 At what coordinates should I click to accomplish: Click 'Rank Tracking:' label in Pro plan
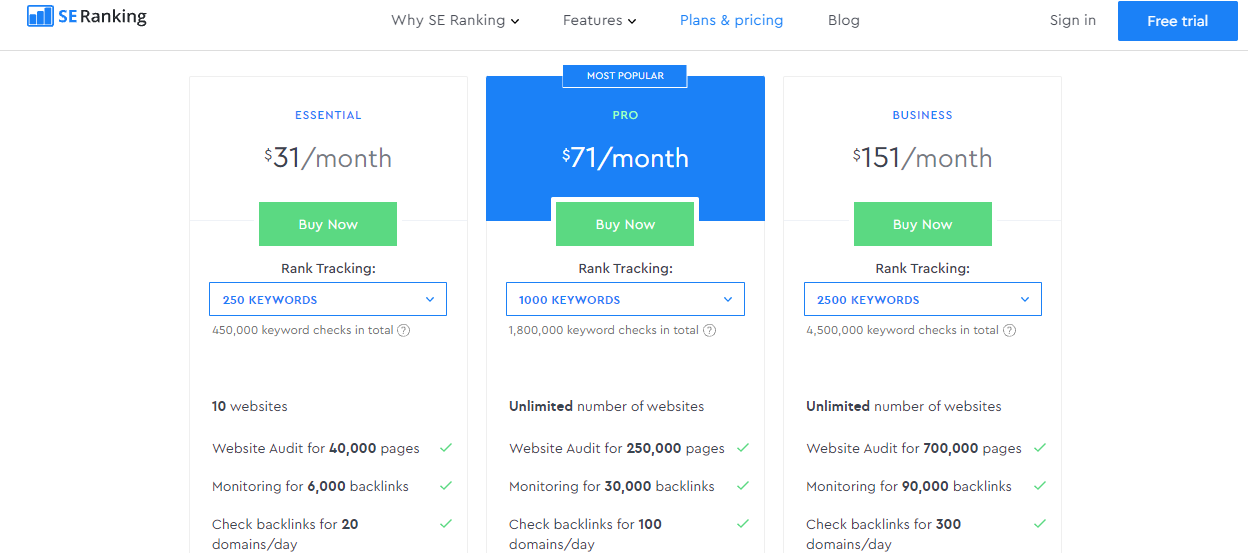625,268
